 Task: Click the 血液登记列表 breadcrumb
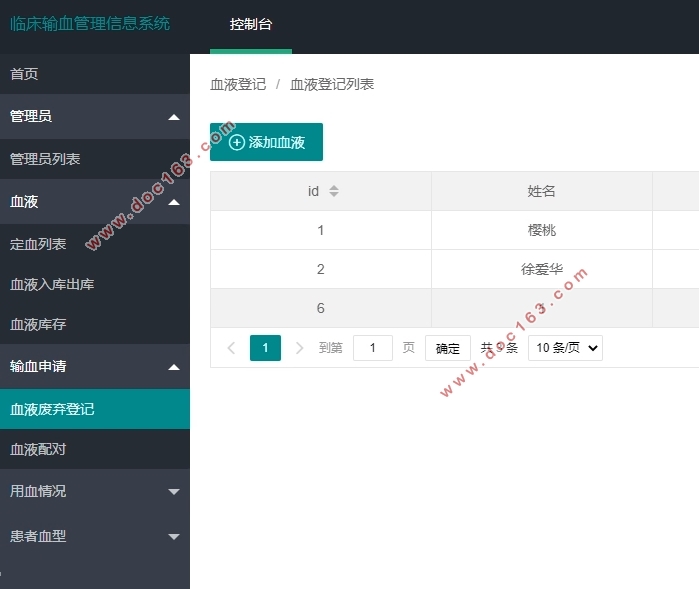(x=332, y=84)
